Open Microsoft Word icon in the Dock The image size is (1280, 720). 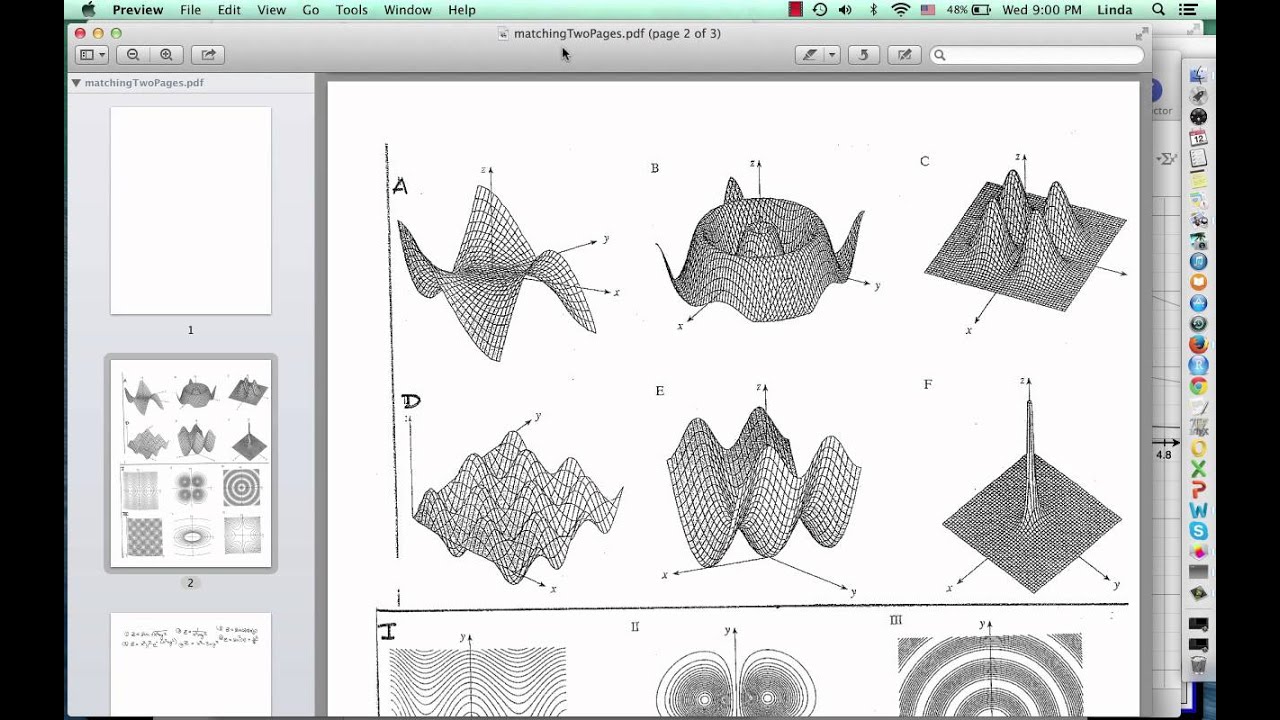click(1198, 510)
